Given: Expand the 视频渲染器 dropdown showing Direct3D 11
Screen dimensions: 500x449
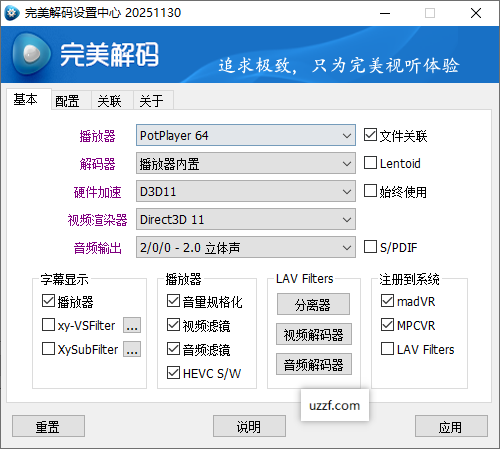Looking at the screenshot, I should pyautogui.click(x=246, y=219).
